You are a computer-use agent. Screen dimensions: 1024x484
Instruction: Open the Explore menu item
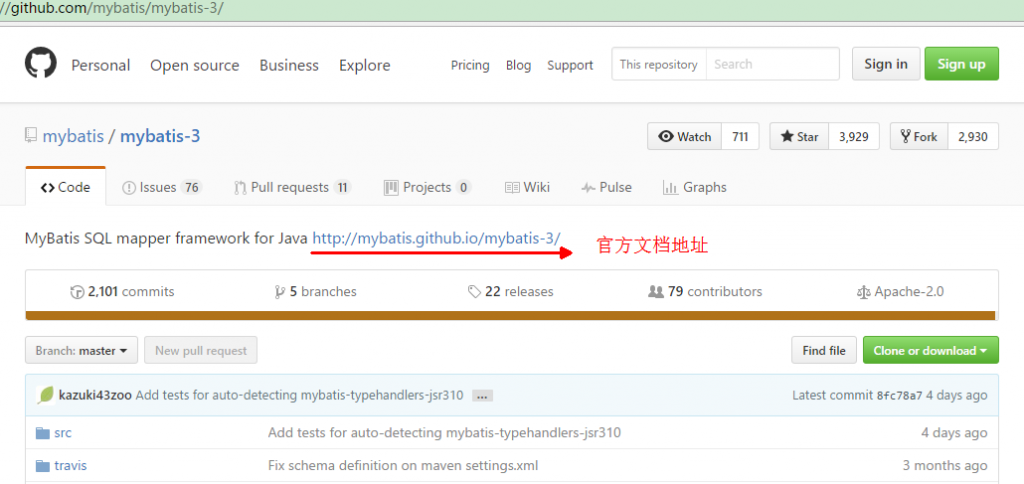pyautogui.click(x=364, y=65)
